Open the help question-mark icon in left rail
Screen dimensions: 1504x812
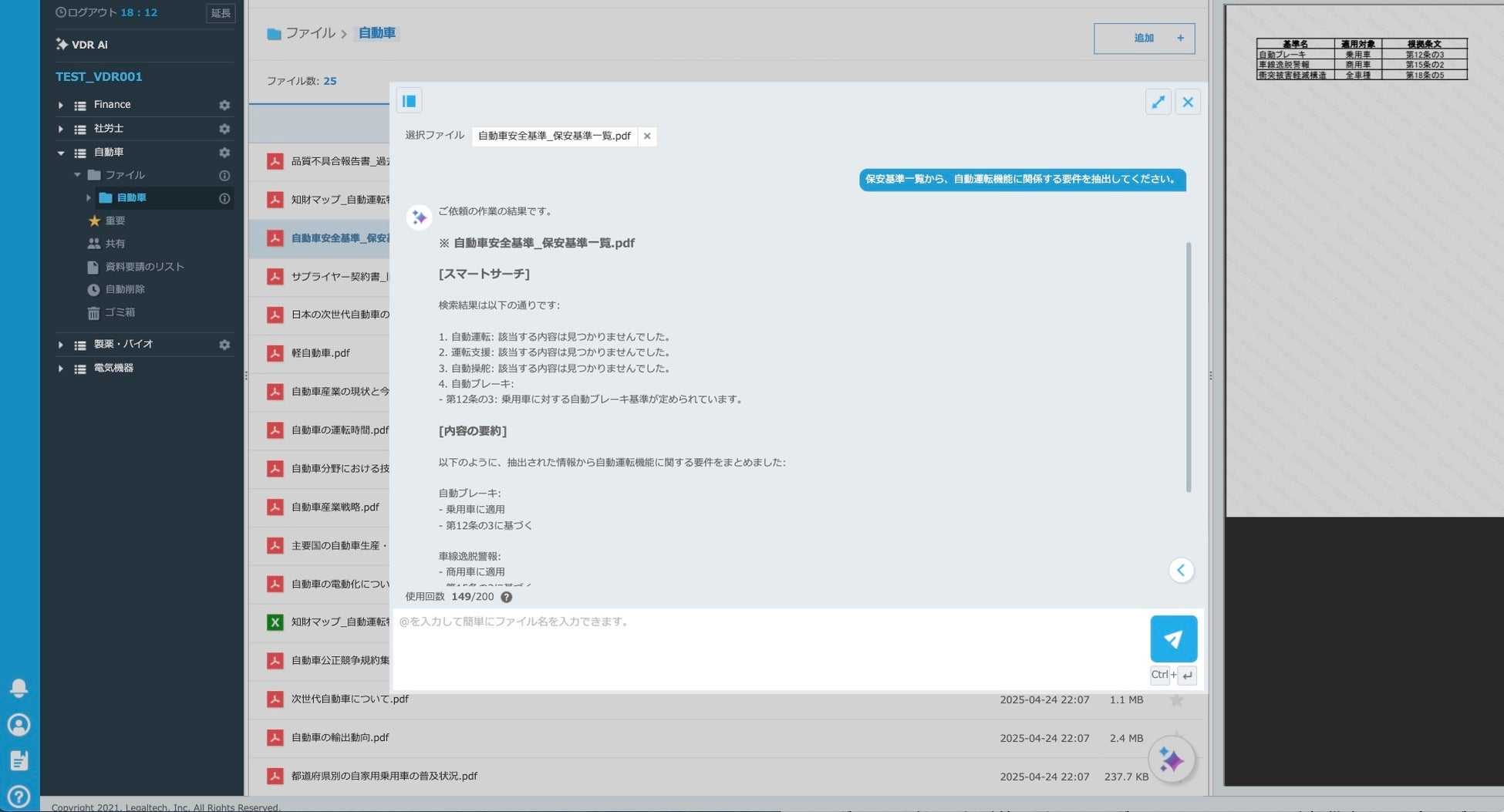[19, 796]
